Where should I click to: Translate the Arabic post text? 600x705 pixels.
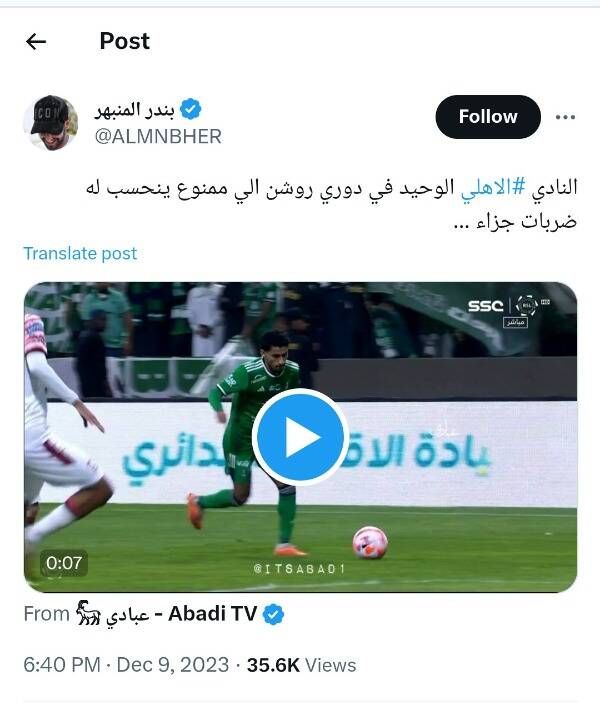coord(80,254)
